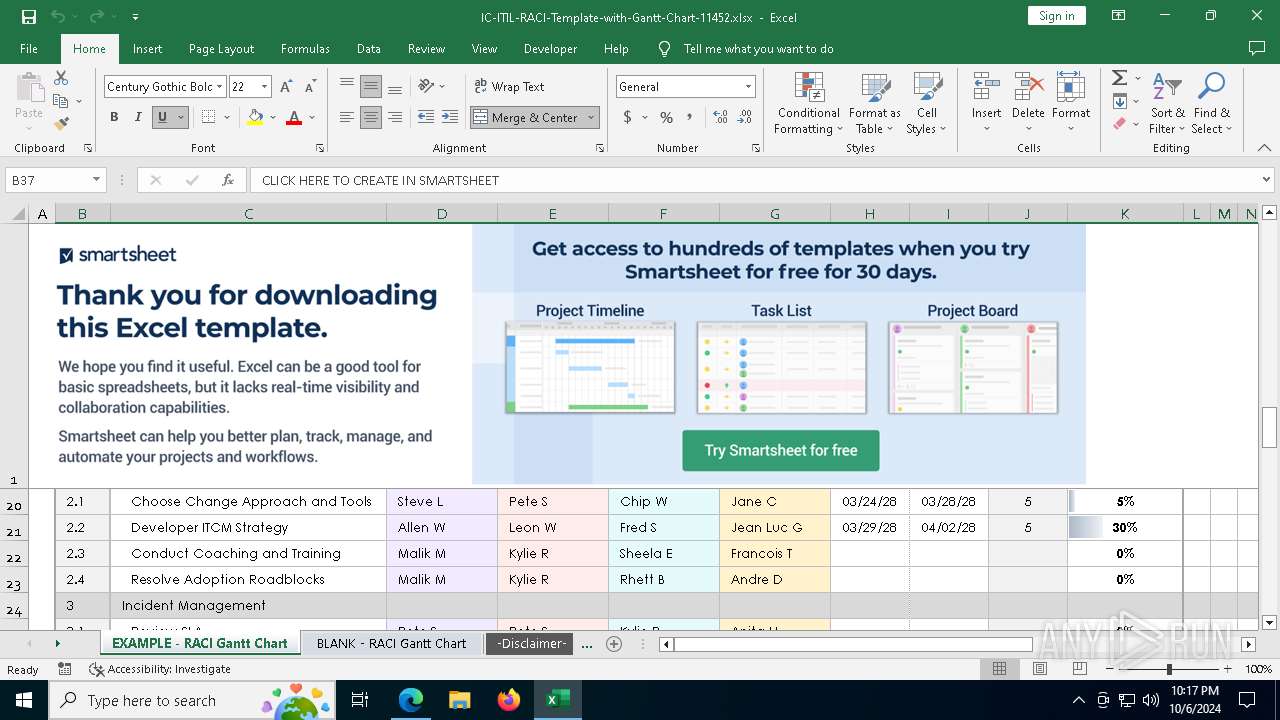Image resolution: width=1280 pixels, height=720 pixels.
Task: Open the Firefox taskbar icon
Action: (x=509, y=700)
